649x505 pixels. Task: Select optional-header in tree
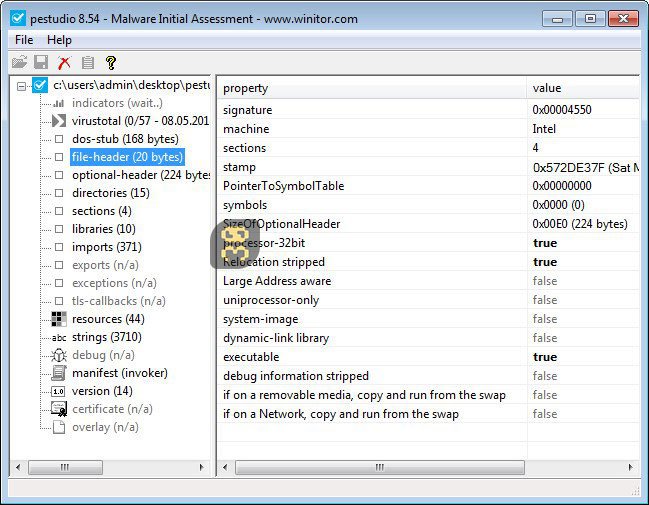pos(141,175)
